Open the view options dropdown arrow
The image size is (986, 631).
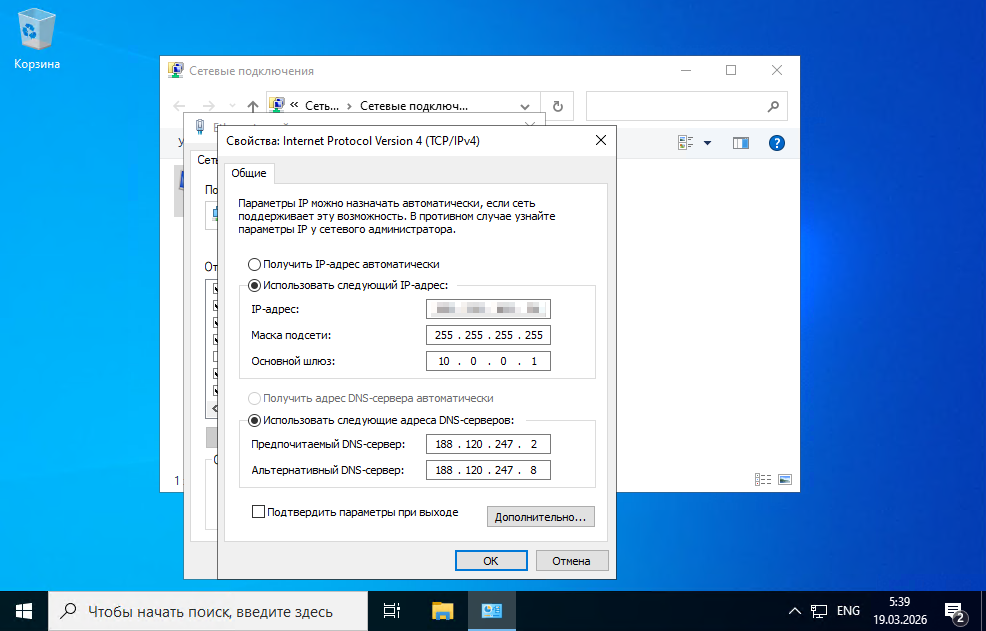pyautogui.click(x=707, y=143)
